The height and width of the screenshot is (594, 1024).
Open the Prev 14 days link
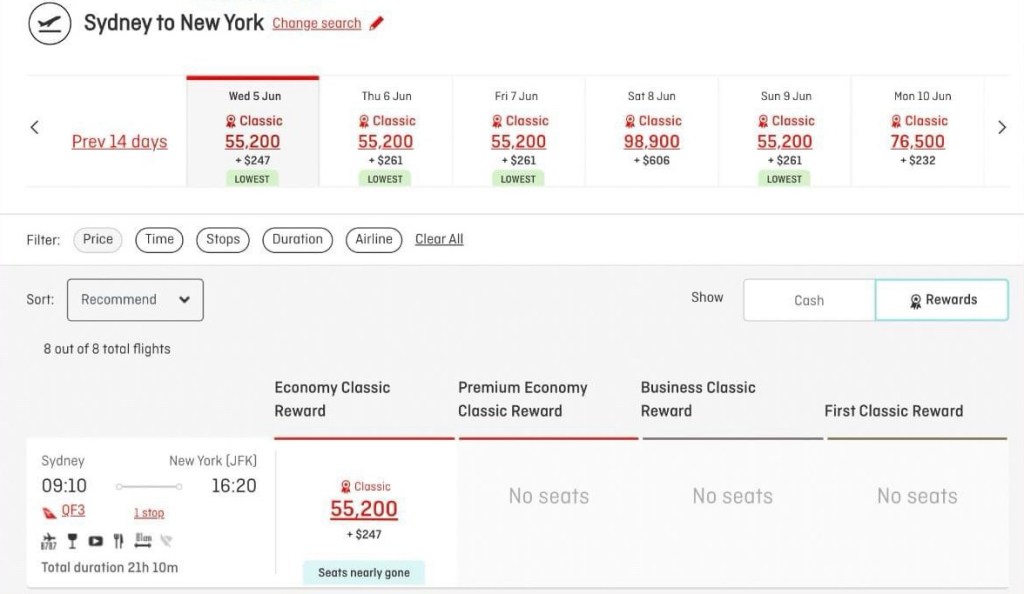pos(119,142)
